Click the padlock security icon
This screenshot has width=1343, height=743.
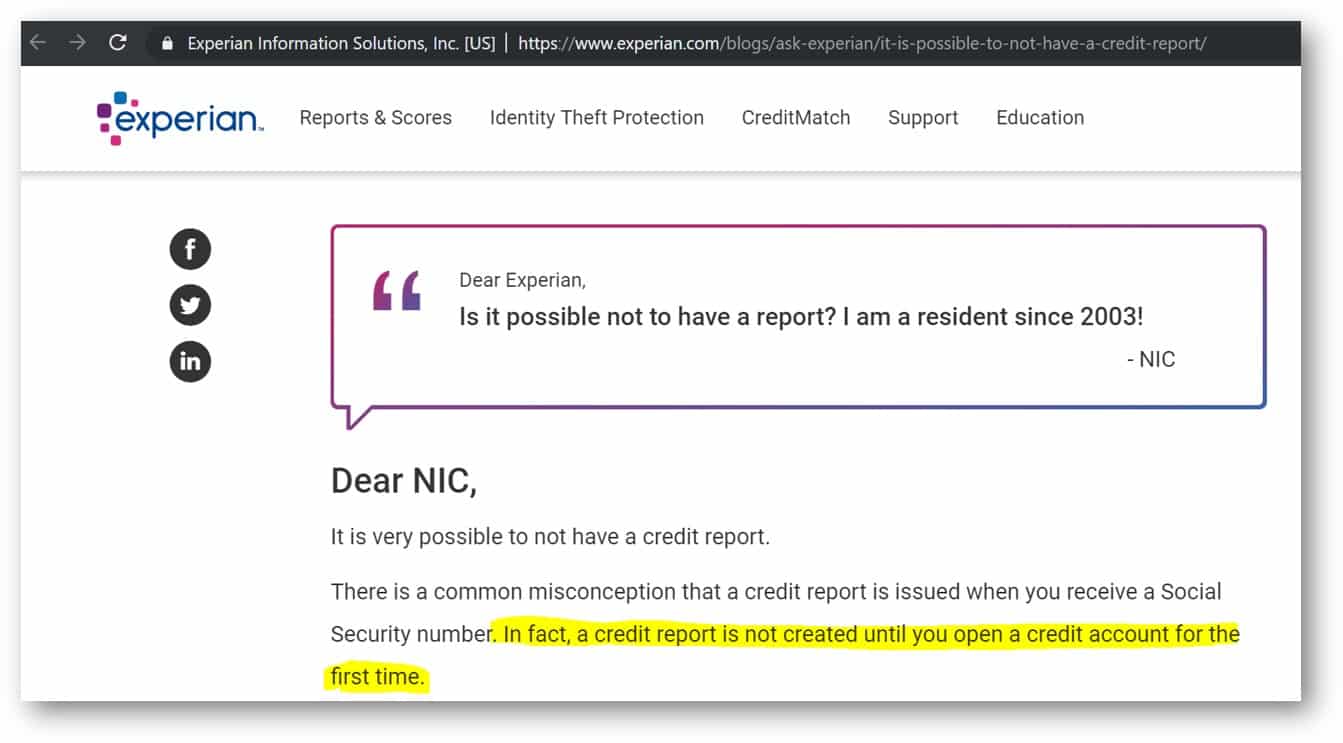click(x=167, y=44)
